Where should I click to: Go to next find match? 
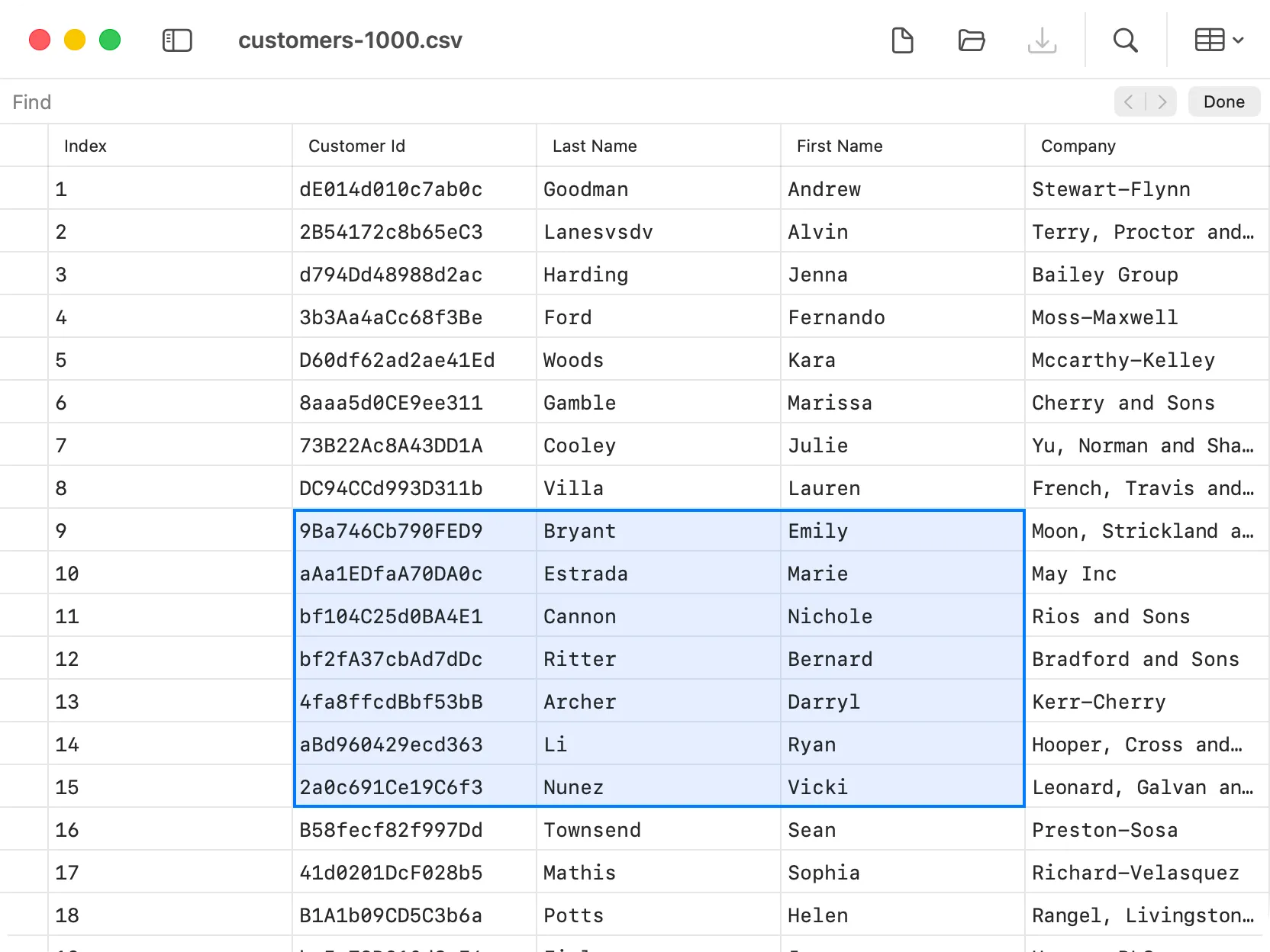1162,101
